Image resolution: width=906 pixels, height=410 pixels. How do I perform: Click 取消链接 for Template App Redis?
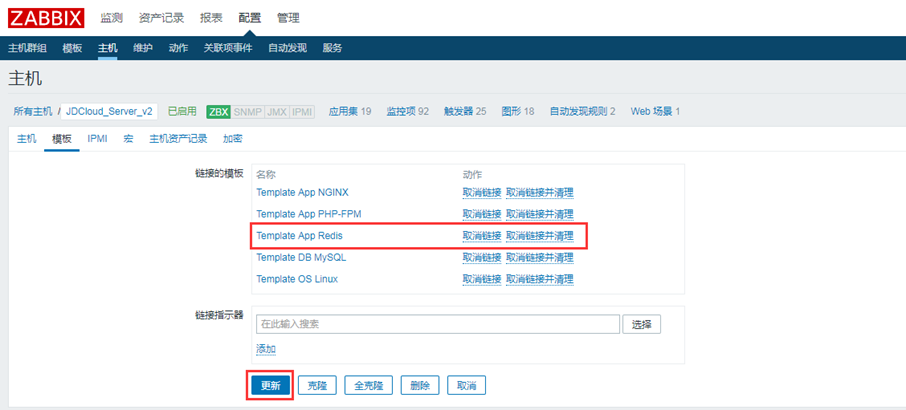[x=482, y=236]
